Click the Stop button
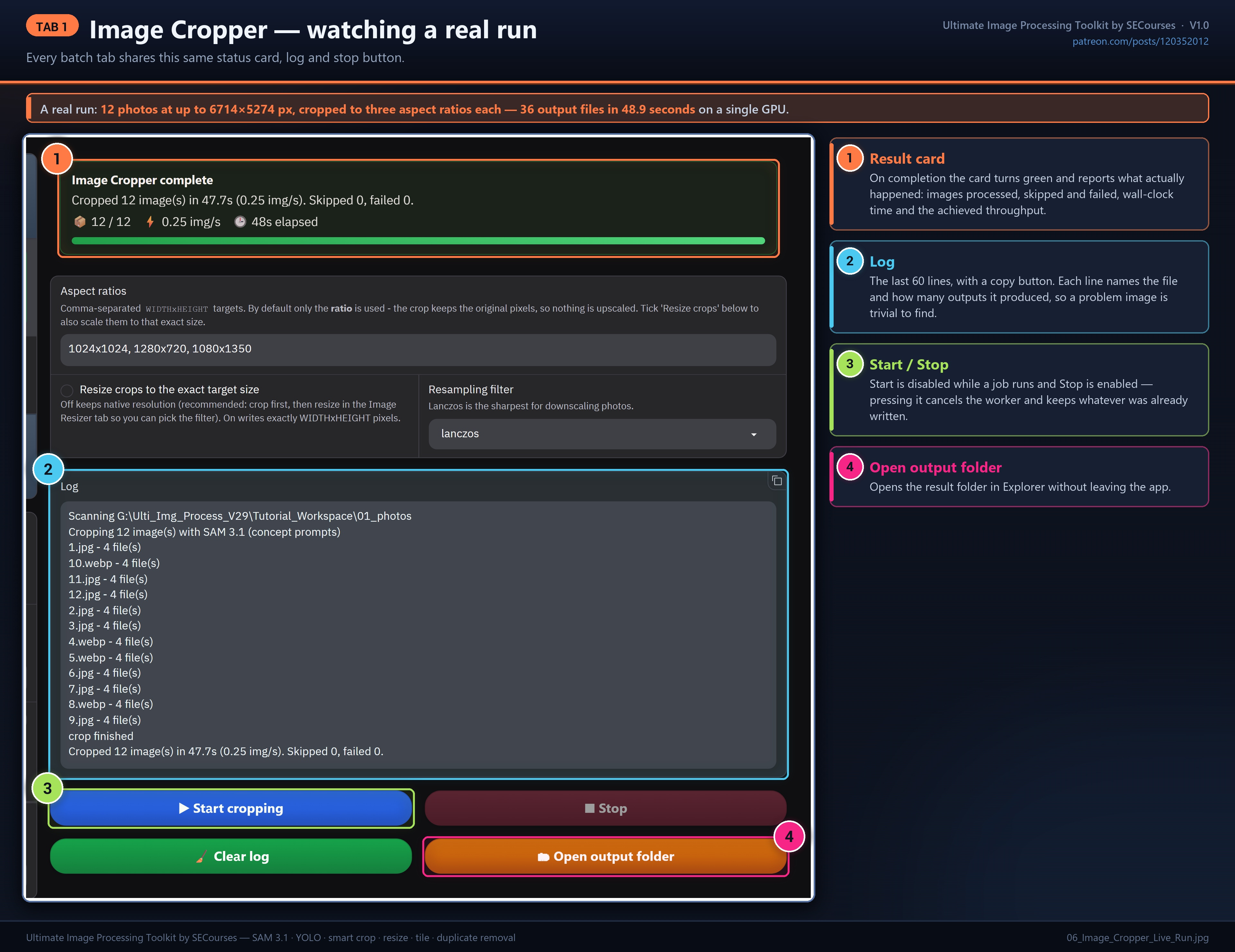The width and height of the screenshot is (1235, 952). point(605,809)
